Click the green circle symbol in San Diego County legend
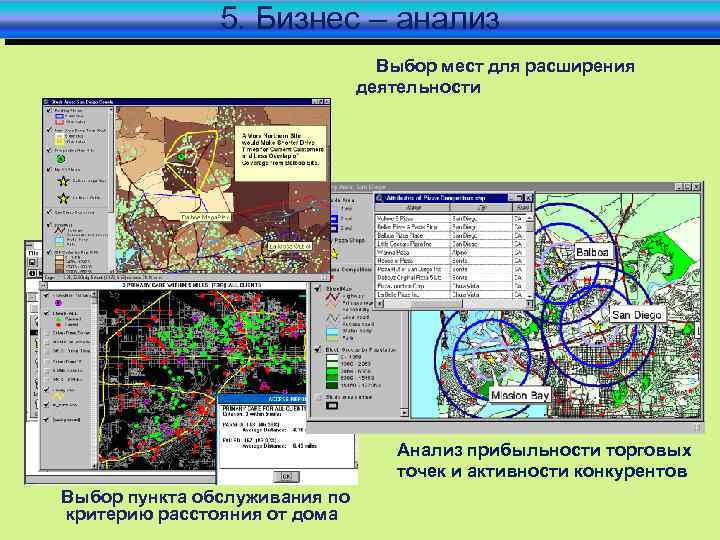Screen dimensions: 720x540 61,159
